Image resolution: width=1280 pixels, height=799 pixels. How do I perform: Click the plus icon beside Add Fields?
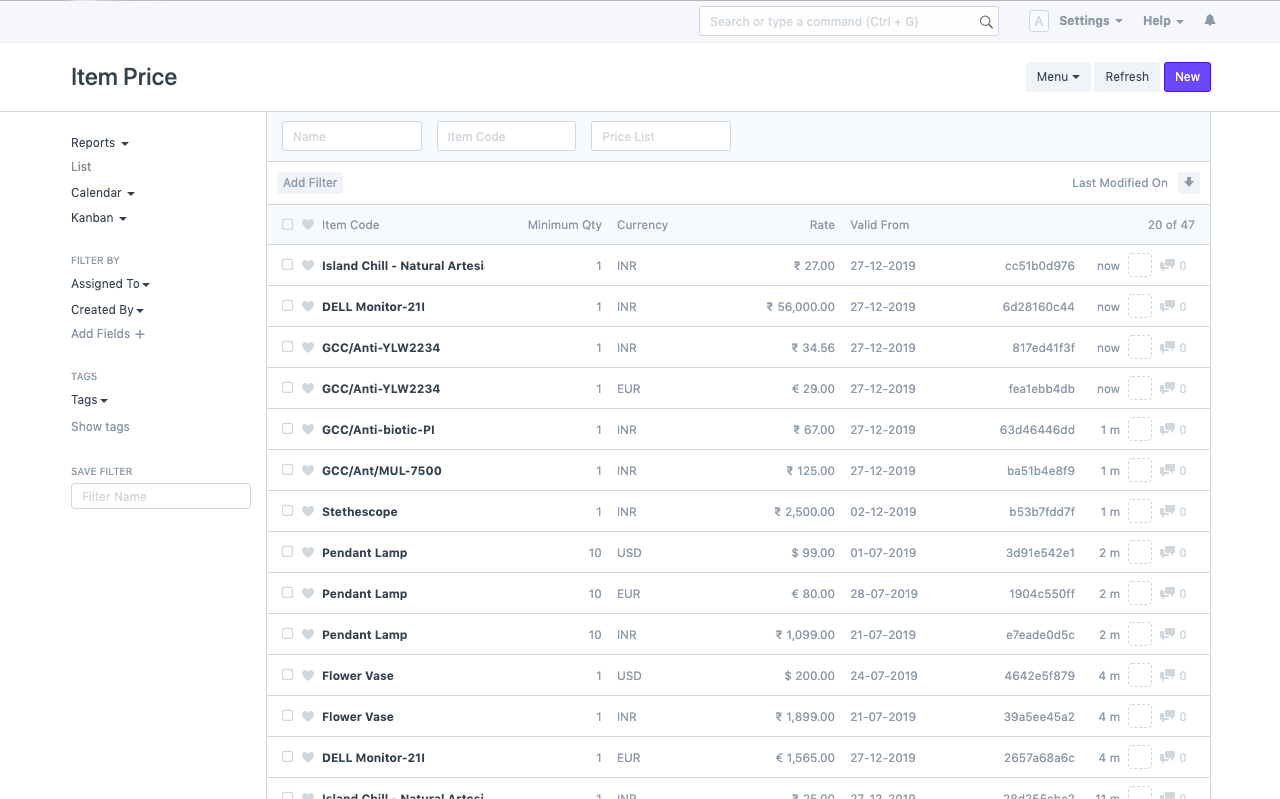(x=140, y=334)
